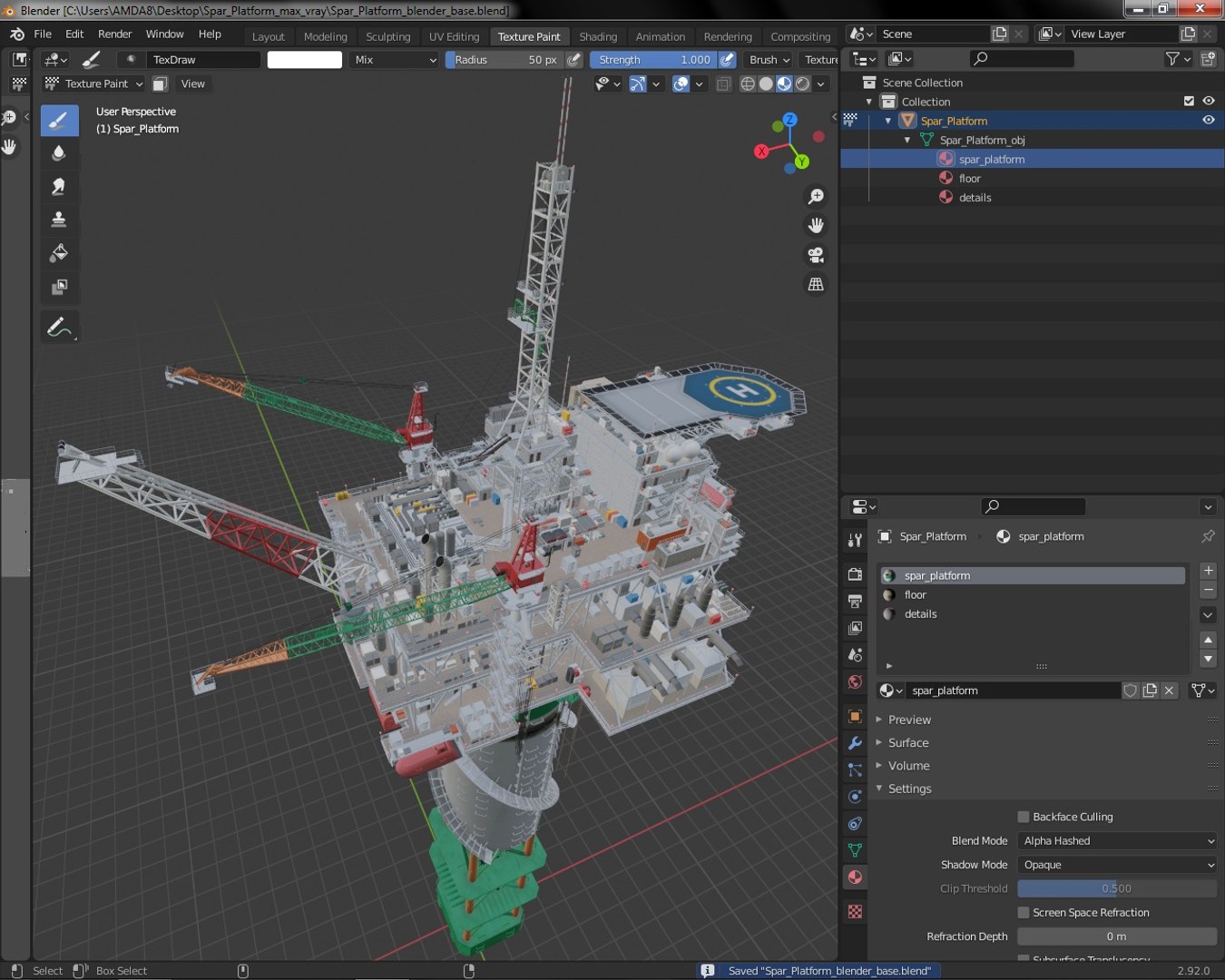Adjust the brush Radius slider
The width and height of the screenshot is (1225, 980).
point(505,59)
